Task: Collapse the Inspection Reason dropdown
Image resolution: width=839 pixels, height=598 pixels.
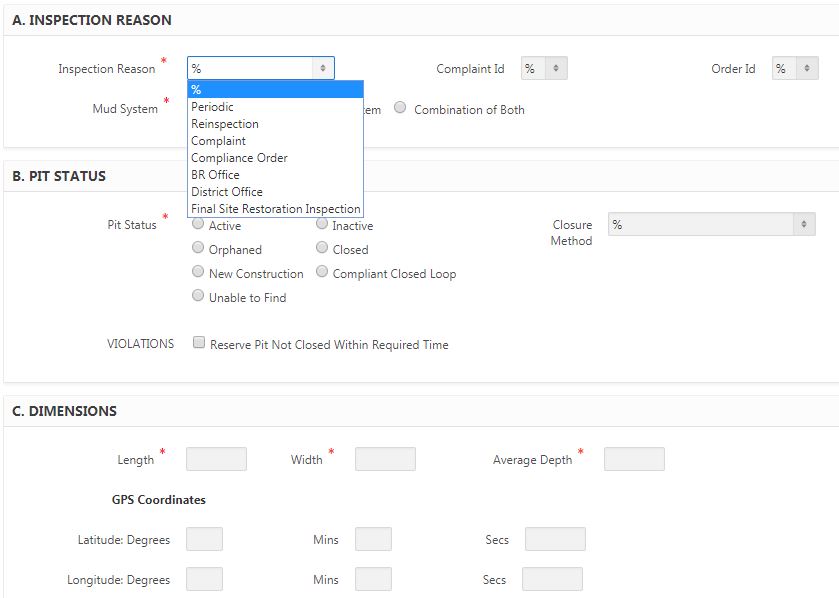Action: pyautogui.click(x=260, y=68)
